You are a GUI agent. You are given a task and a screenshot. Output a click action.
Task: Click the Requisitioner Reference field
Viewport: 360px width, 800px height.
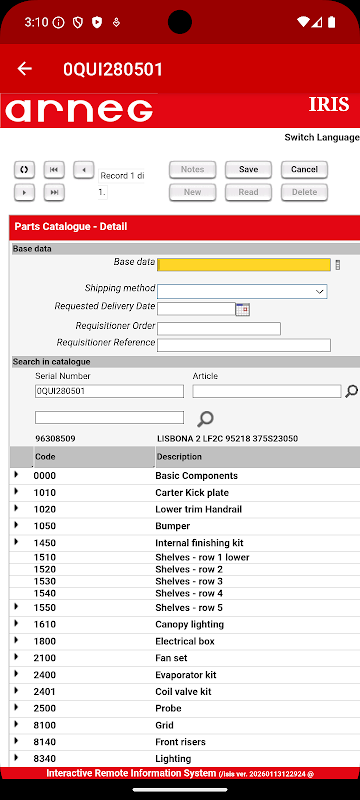[x=244, y=345]
